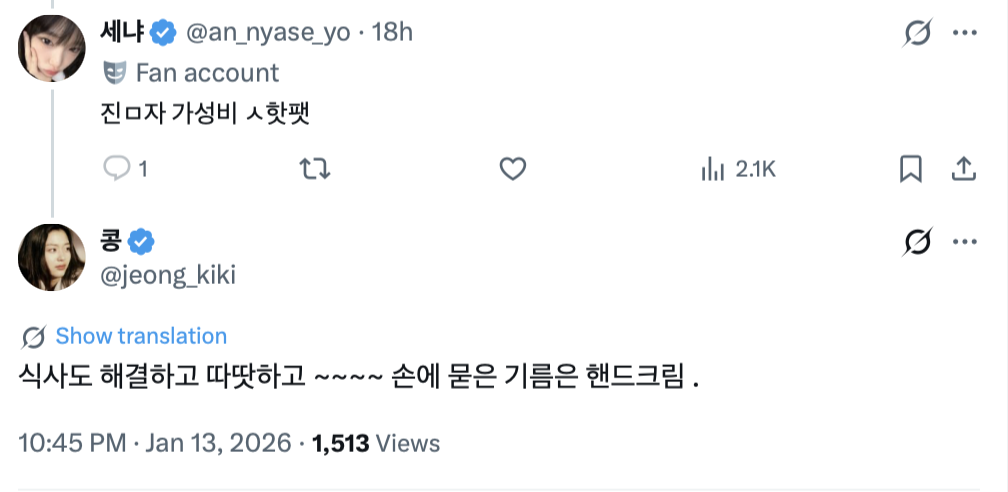Viewport: 1008px width, 492px height.
Task: Go to the @jeong_kiki profile handle
Action: [168, 274]
